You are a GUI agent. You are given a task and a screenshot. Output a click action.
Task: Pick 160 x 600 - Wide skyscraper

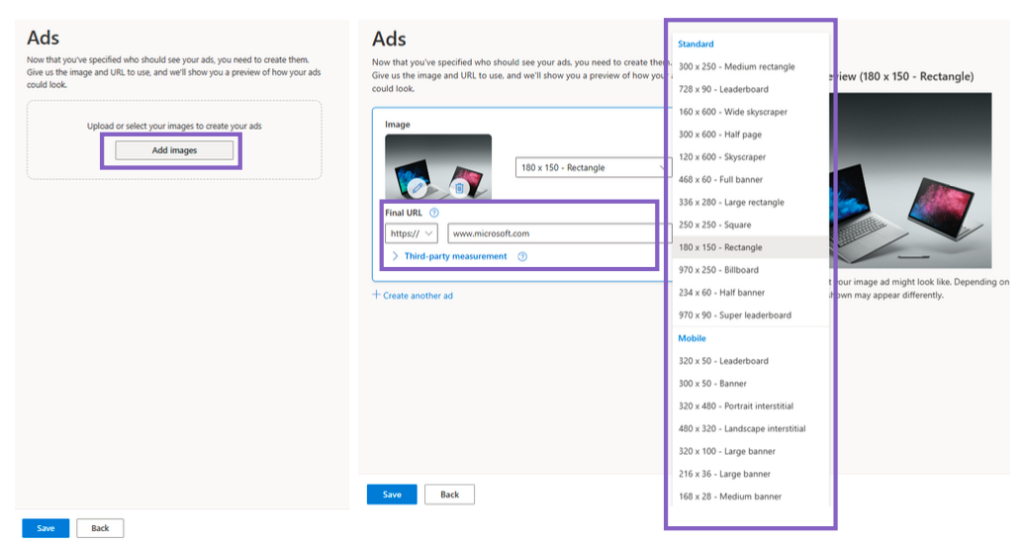(x=734, y=112)
